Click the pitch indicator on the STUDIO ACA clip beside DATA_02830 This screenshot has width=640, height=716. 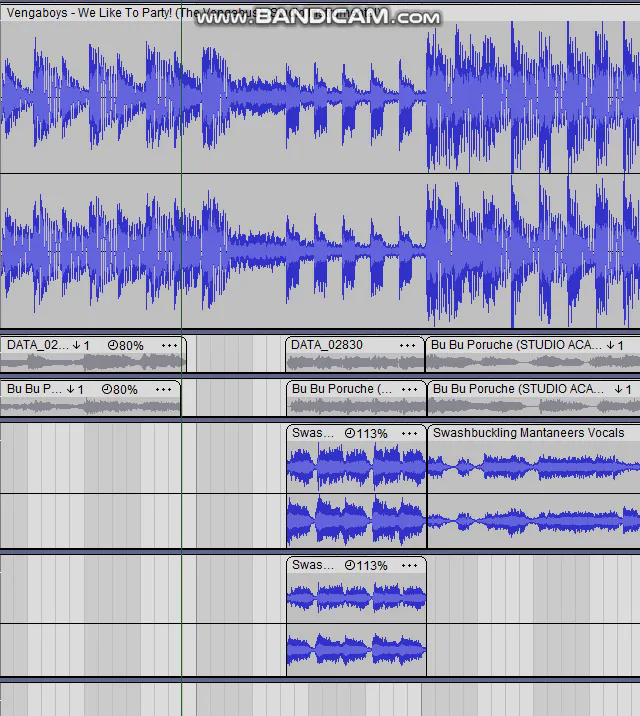615,345
